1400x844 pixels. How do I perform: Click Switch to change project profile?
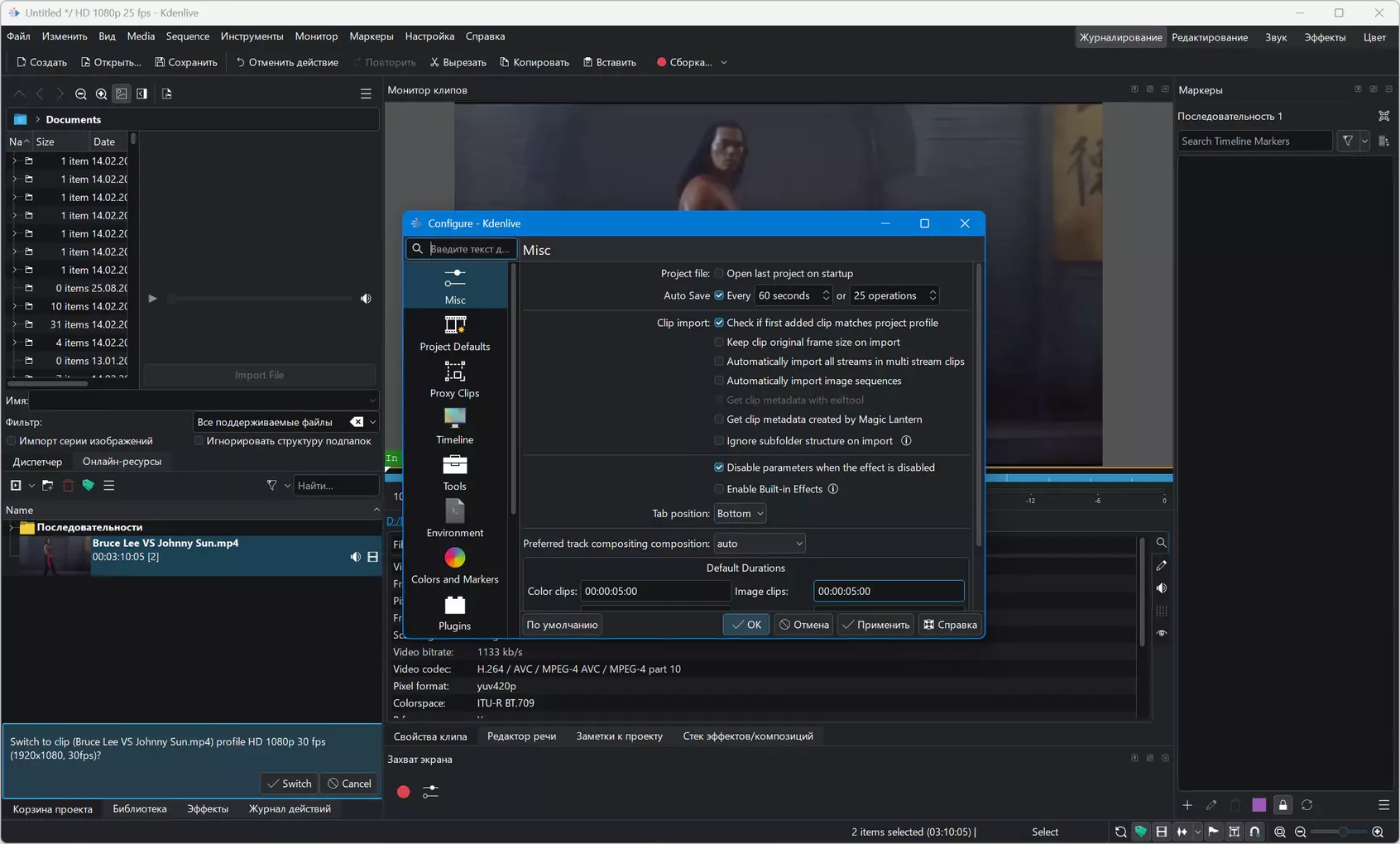click(x=289, y=784)
